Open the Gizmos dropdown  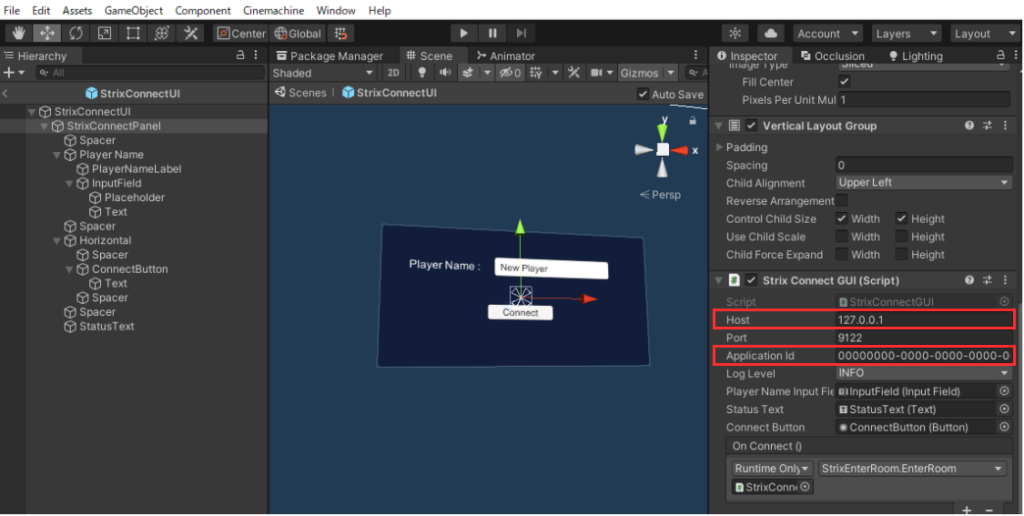(647, 73)
